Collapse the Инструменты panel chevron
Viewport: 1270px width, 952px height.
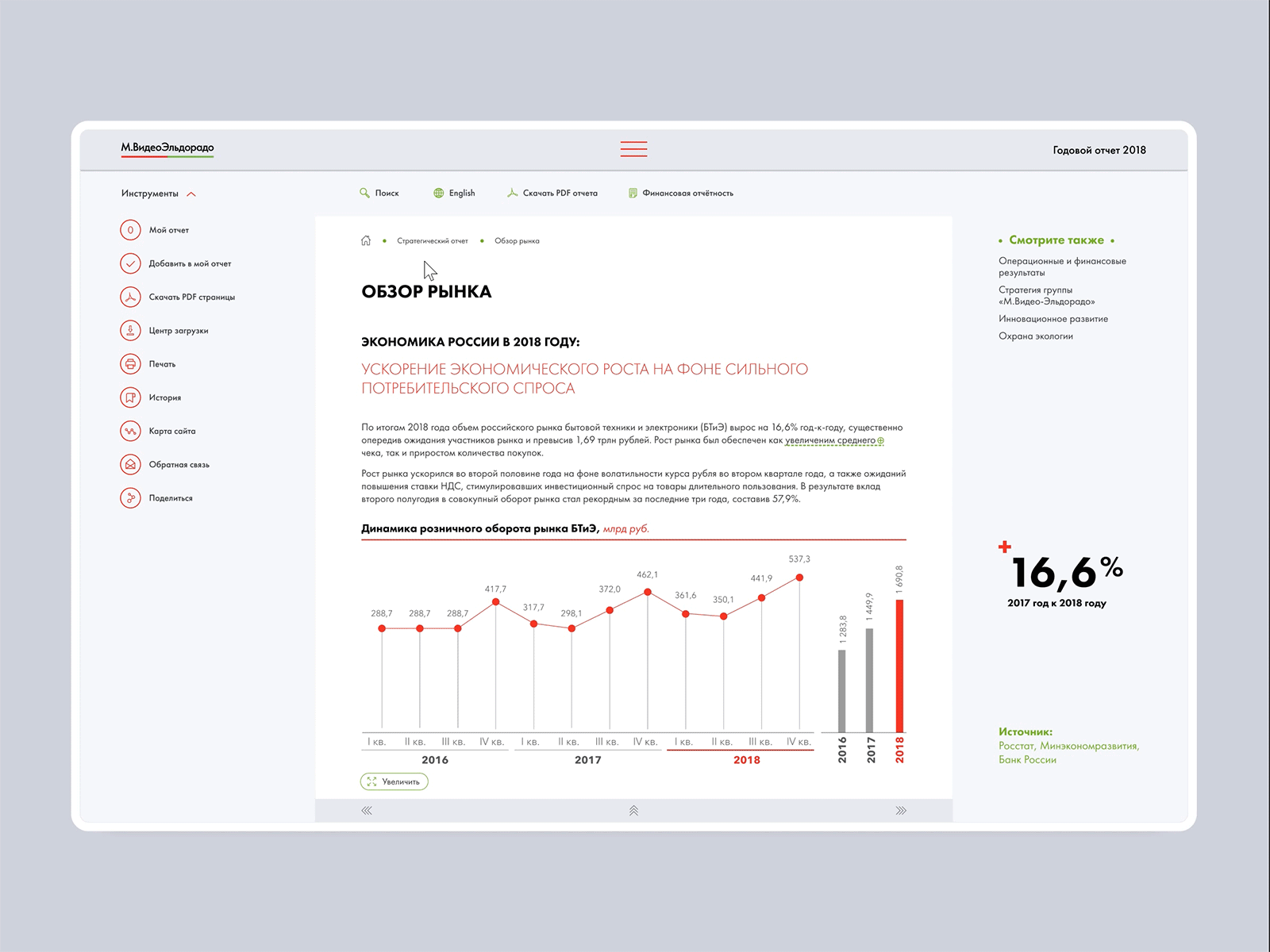click(190, 192)
